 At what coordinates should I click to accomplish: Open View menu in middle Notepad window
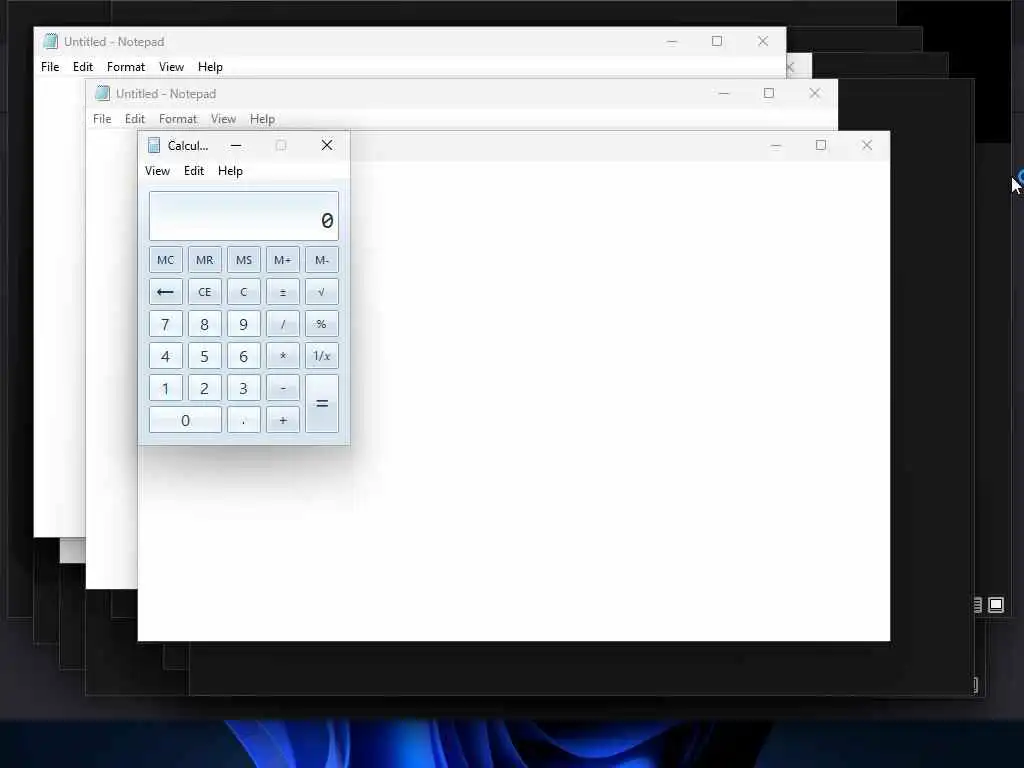coord(223,119)
